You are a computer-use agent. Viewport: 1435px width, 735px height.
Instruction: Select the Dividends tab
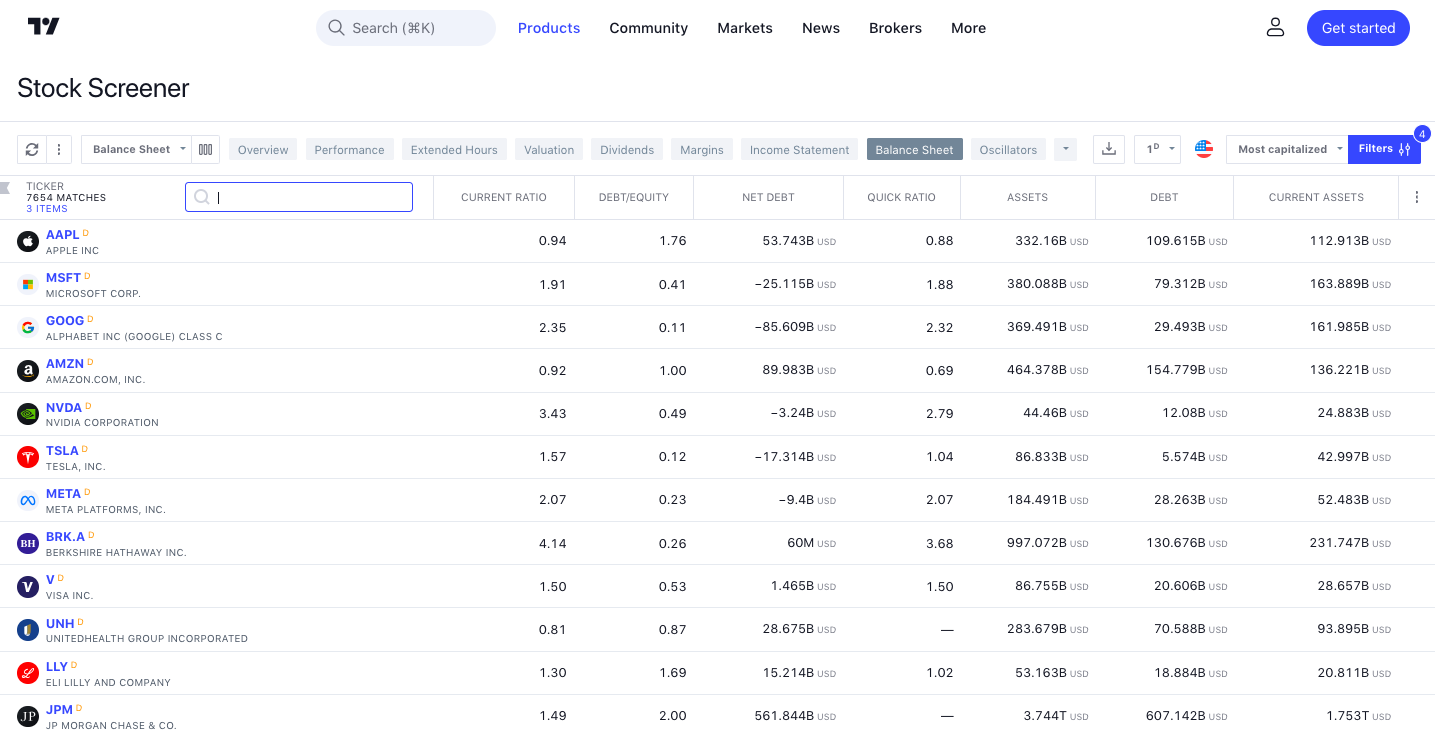(x=627, y=150)
